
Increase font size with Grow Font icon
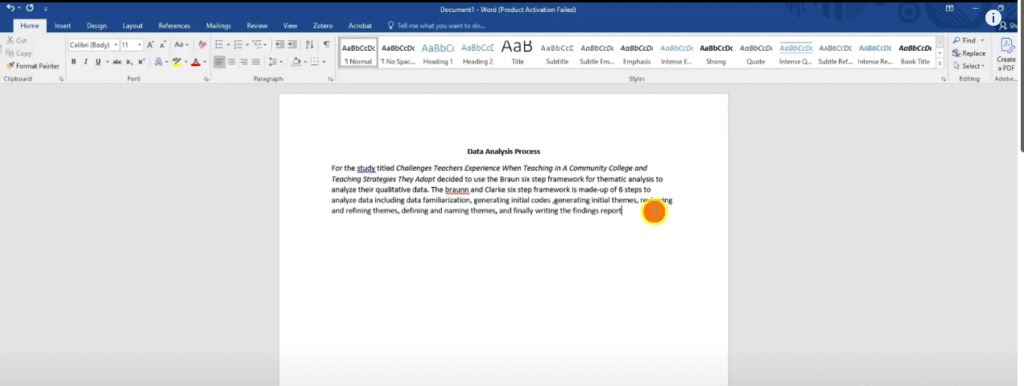pyautogui.click(x=150, y=45)
